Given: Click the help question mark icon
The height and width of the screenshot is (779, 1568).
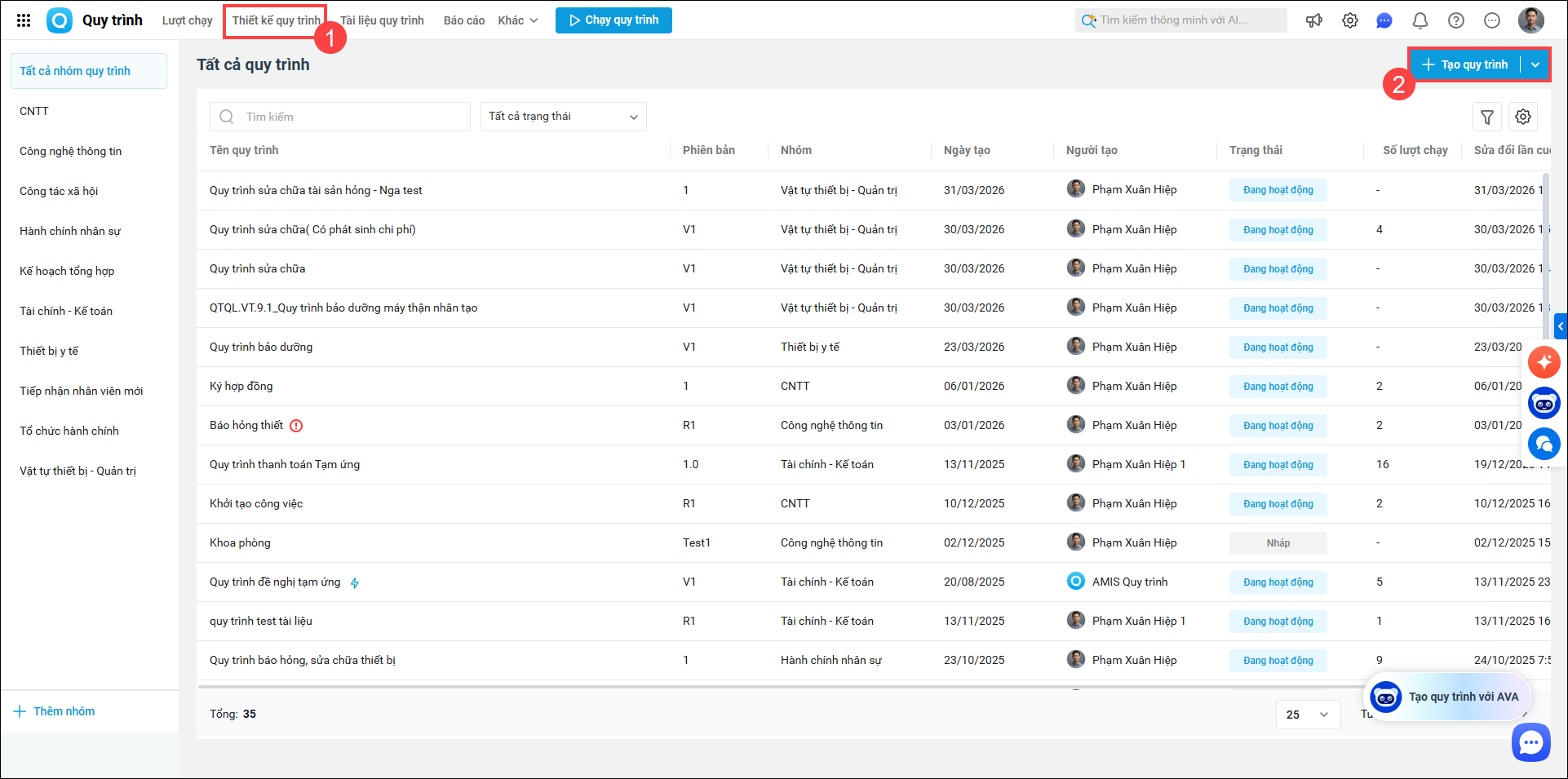Looking at the screenshot, I should click(1456, 20).
